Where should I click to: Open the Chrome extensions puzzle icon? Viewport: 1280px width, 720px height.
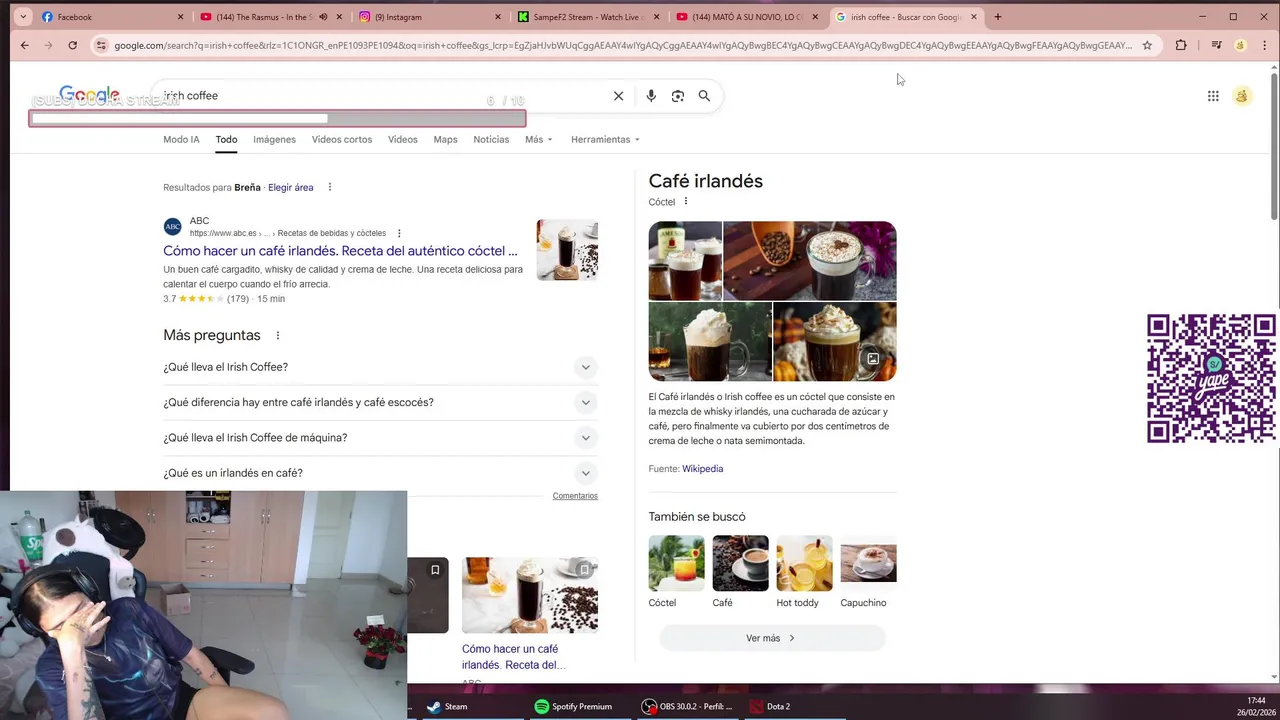(x=1181, y=45)
